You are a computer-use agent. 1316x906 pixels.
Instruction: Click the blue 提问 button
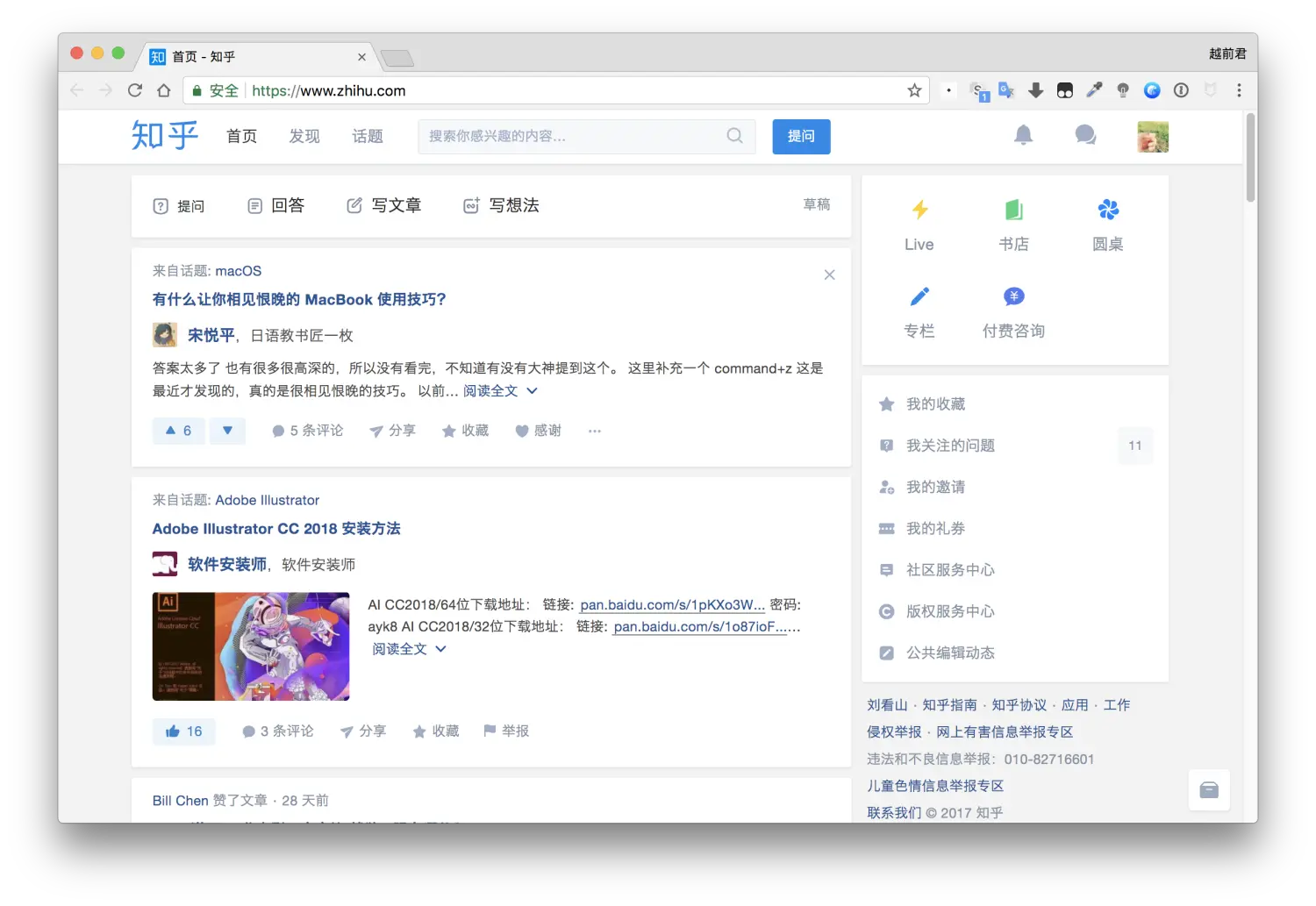[x=801, y=136]
